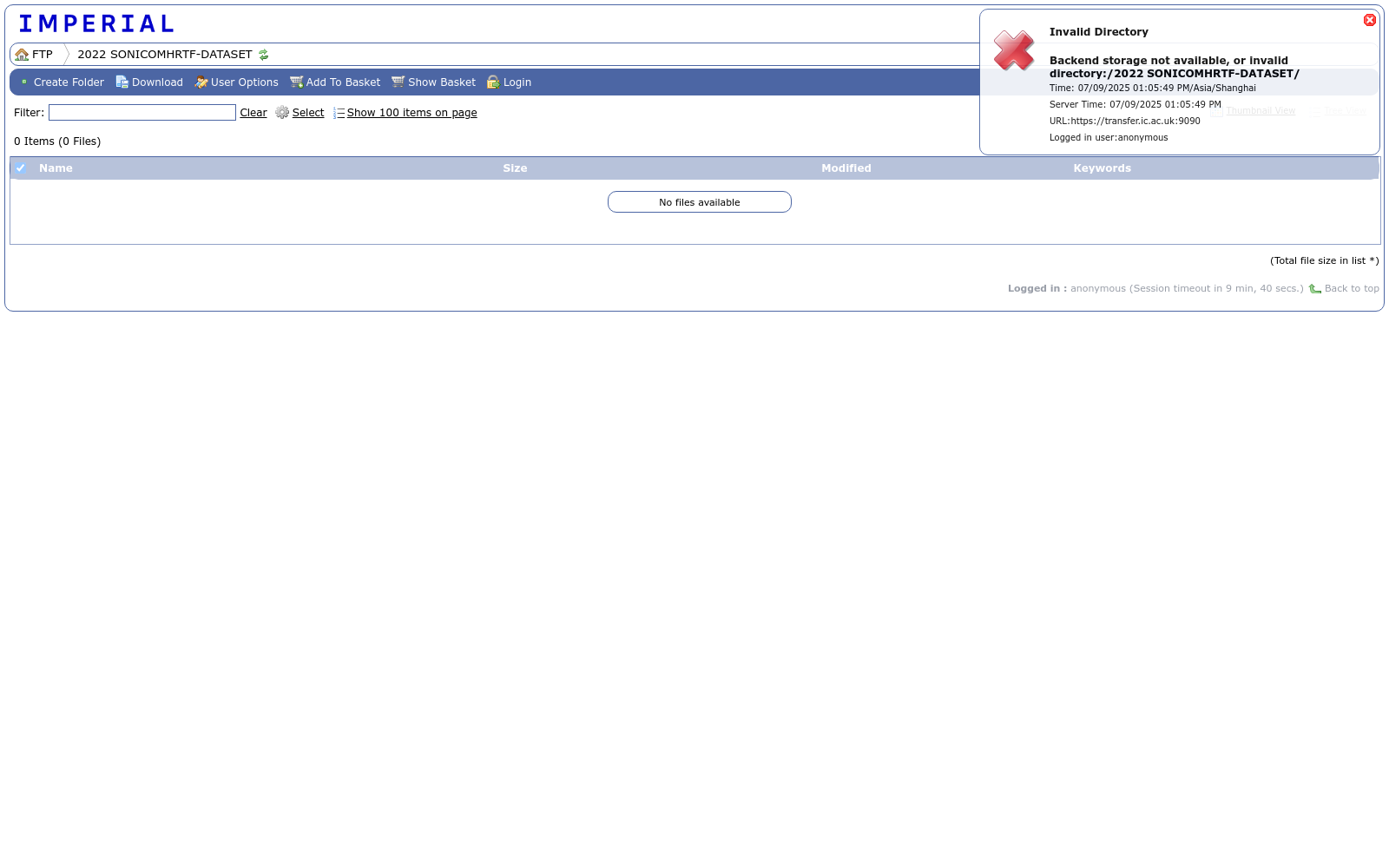Click the Clear filter link
1389x868 pixels.
tap(253, 113)
